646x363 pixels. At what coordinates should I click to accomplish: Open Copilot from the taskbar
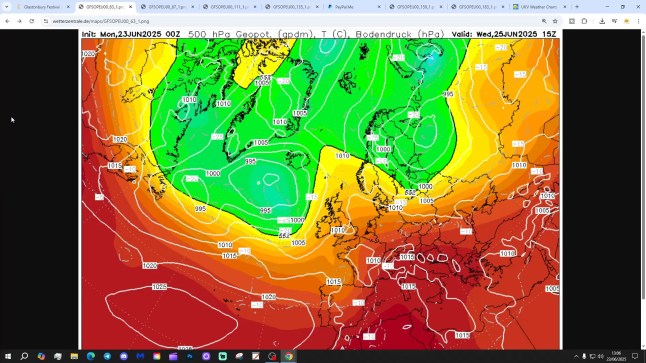tap(41, 356)
